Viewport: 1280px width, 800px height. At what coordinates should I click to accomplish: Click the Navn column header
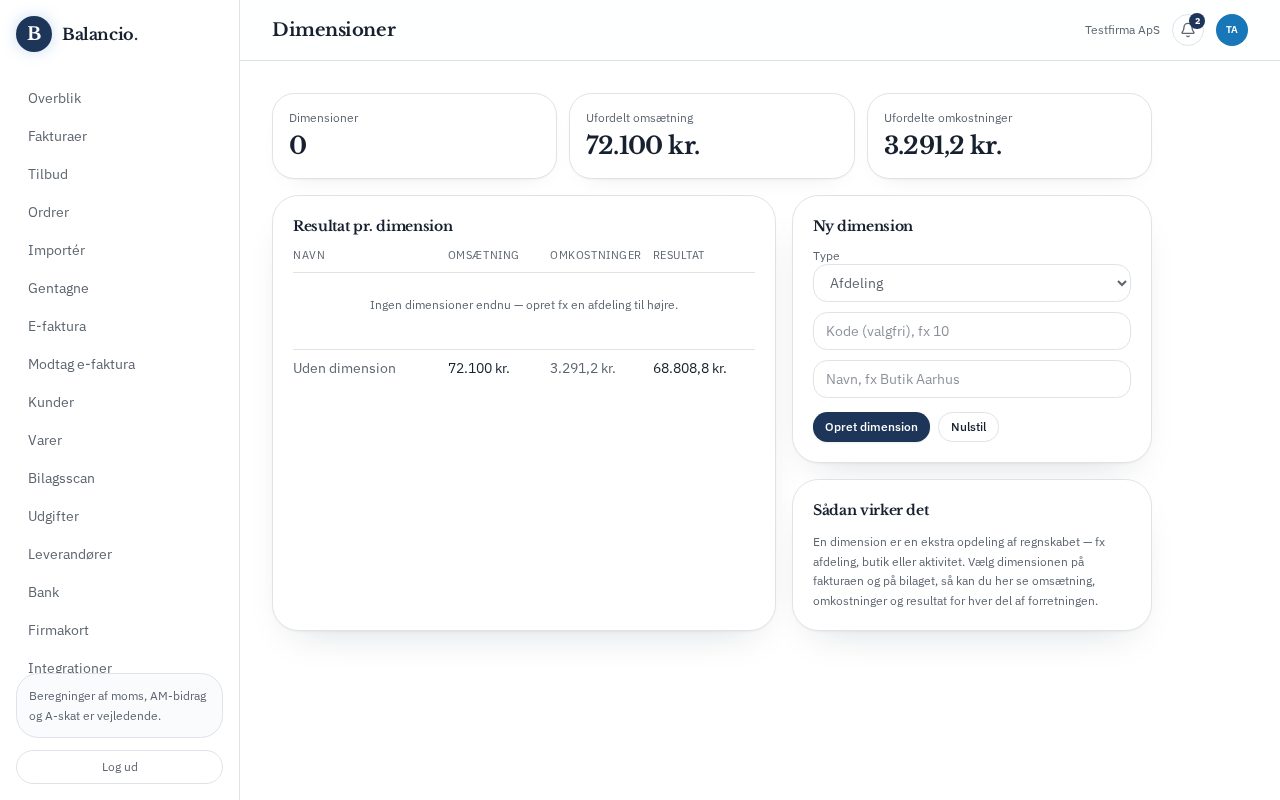pyautogui.click(x=309, y=255)
